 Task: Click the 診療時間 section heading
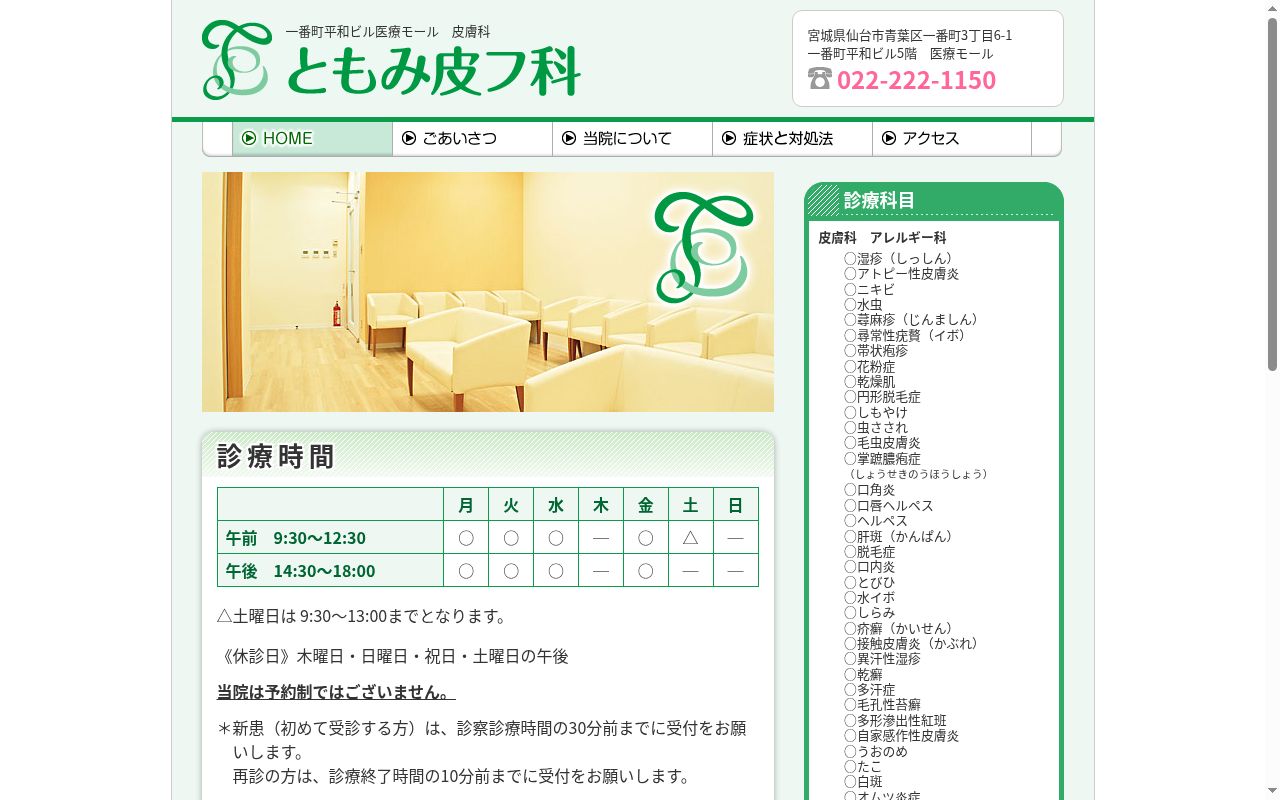coord(276,456)
